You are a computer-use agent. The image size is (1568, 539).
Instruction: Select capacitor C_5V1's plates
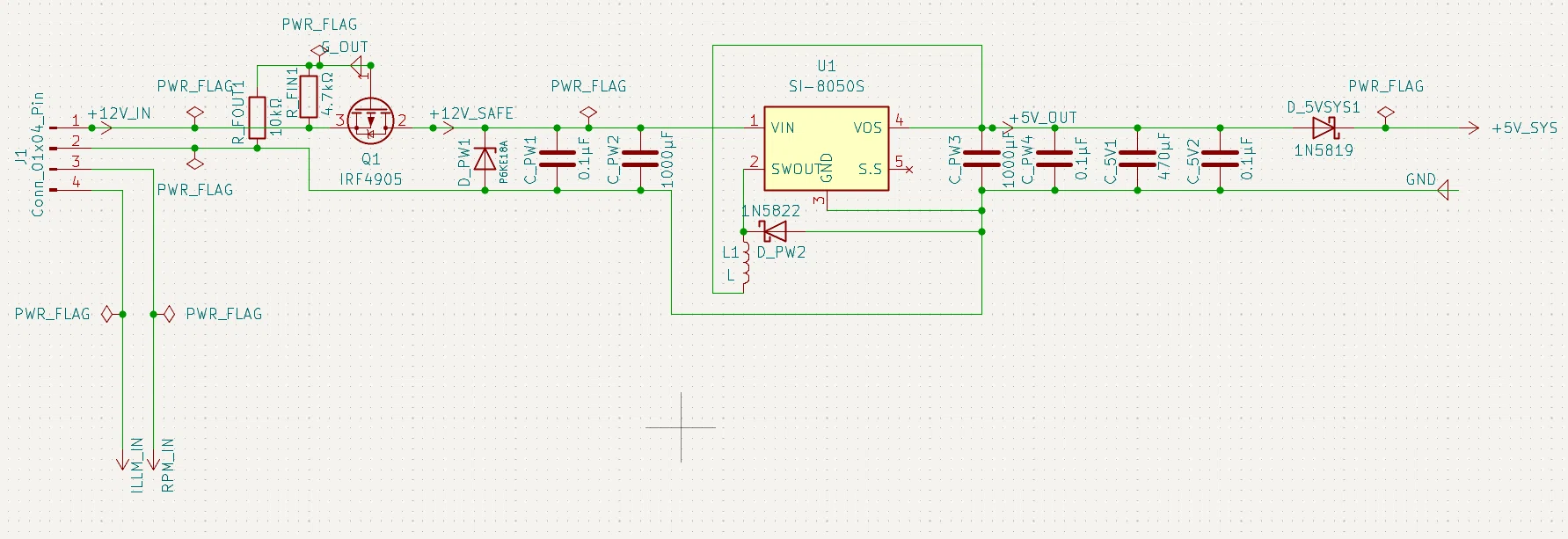(1137, 158)
